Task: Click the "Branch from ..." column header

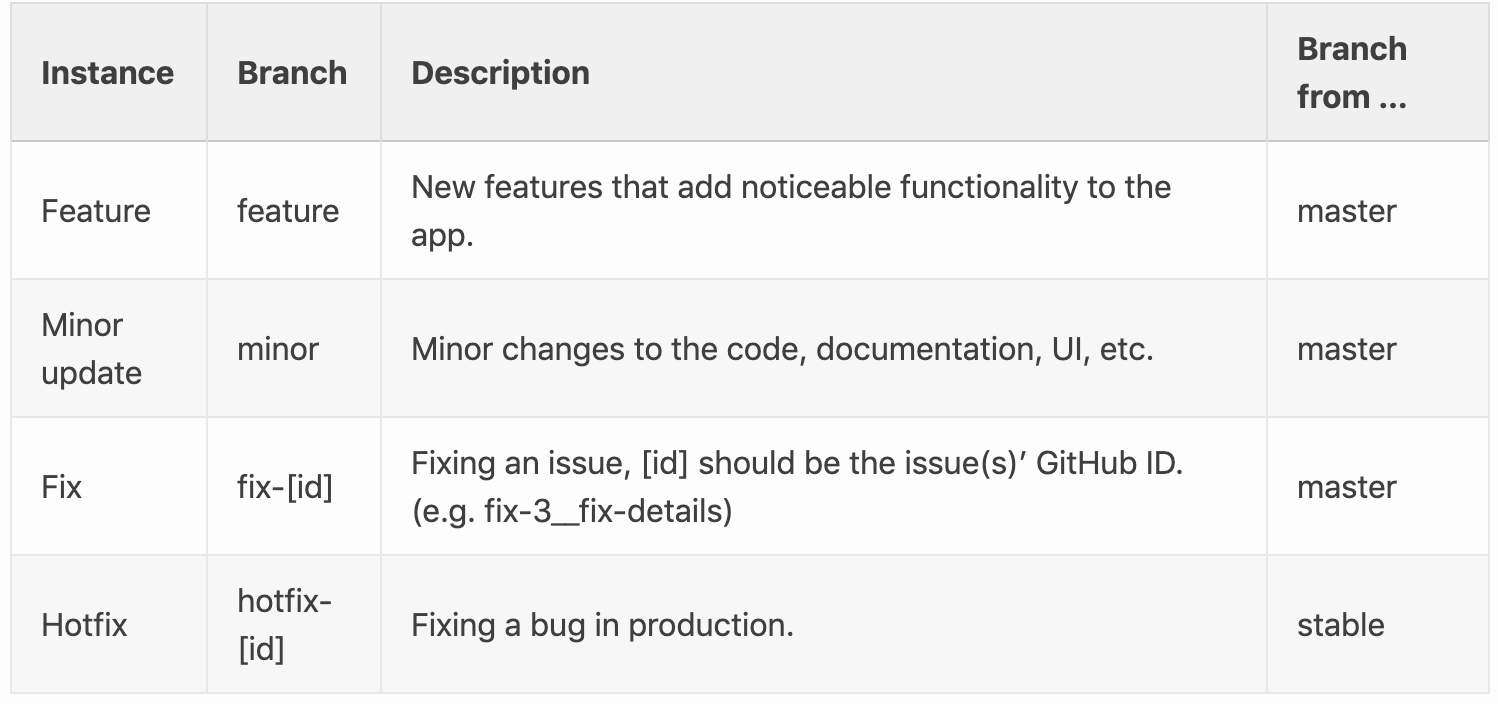Action: 1351,73
